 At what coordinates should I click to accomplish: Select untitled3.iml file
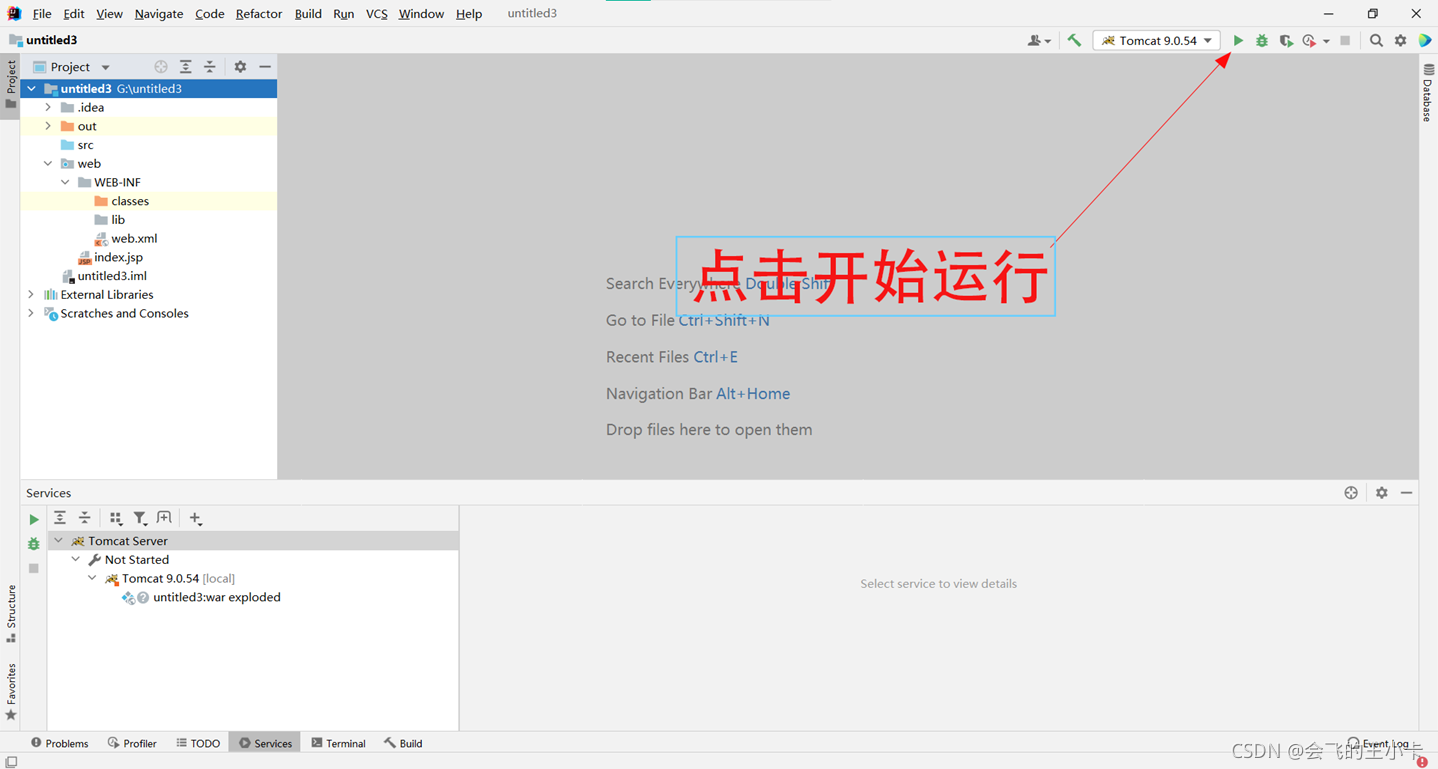pos(104,276)
